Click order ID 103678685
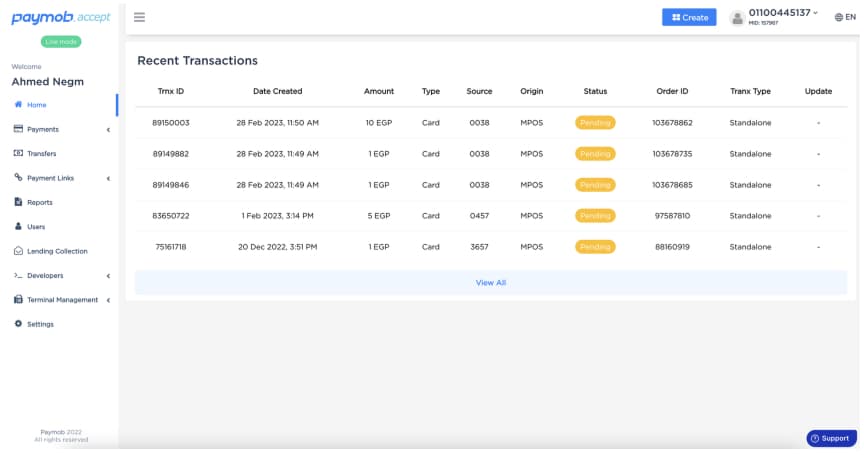 [x=672, y=185]
